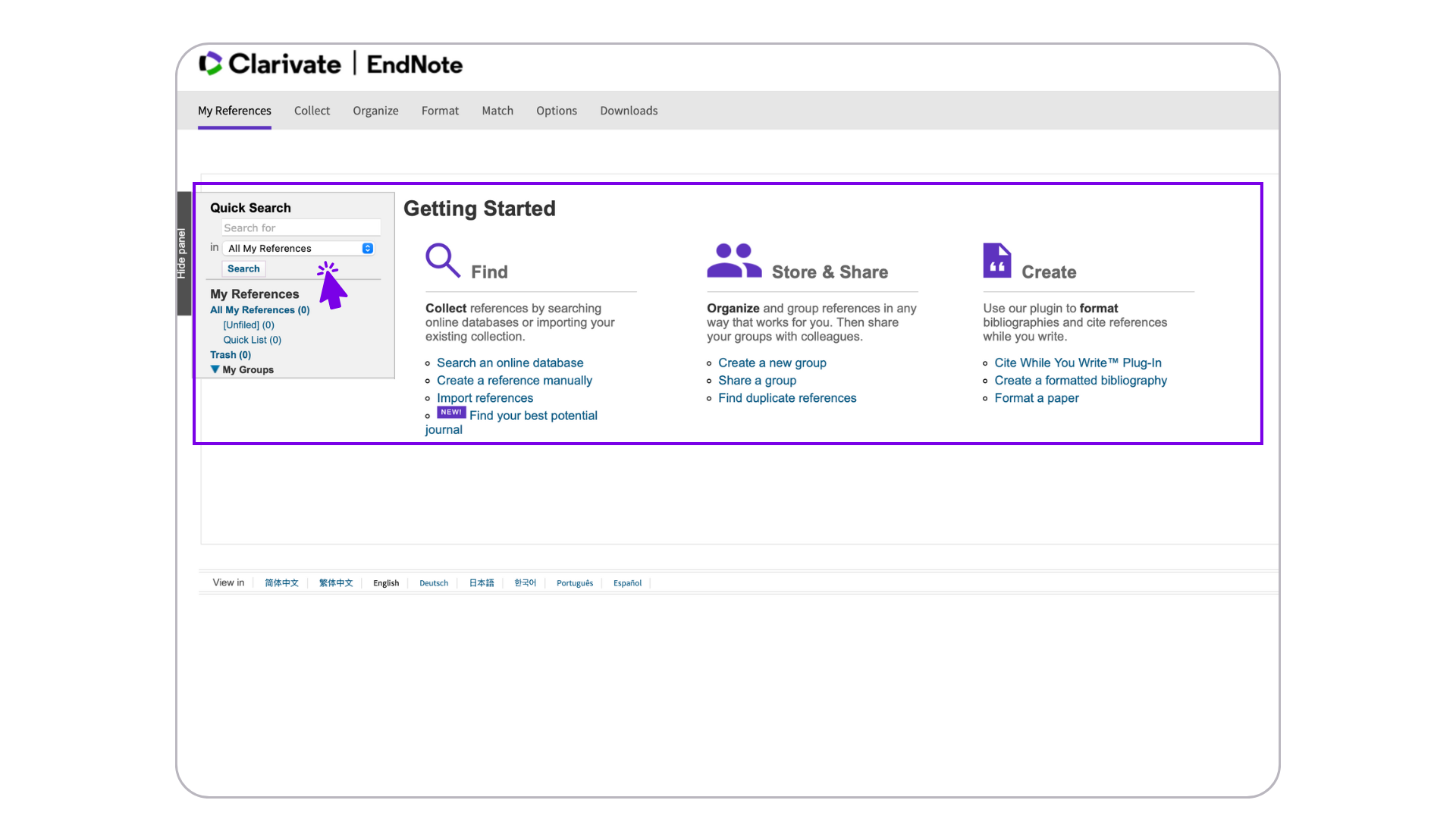Click the Quick Search button labeled Search

[243, 268]
